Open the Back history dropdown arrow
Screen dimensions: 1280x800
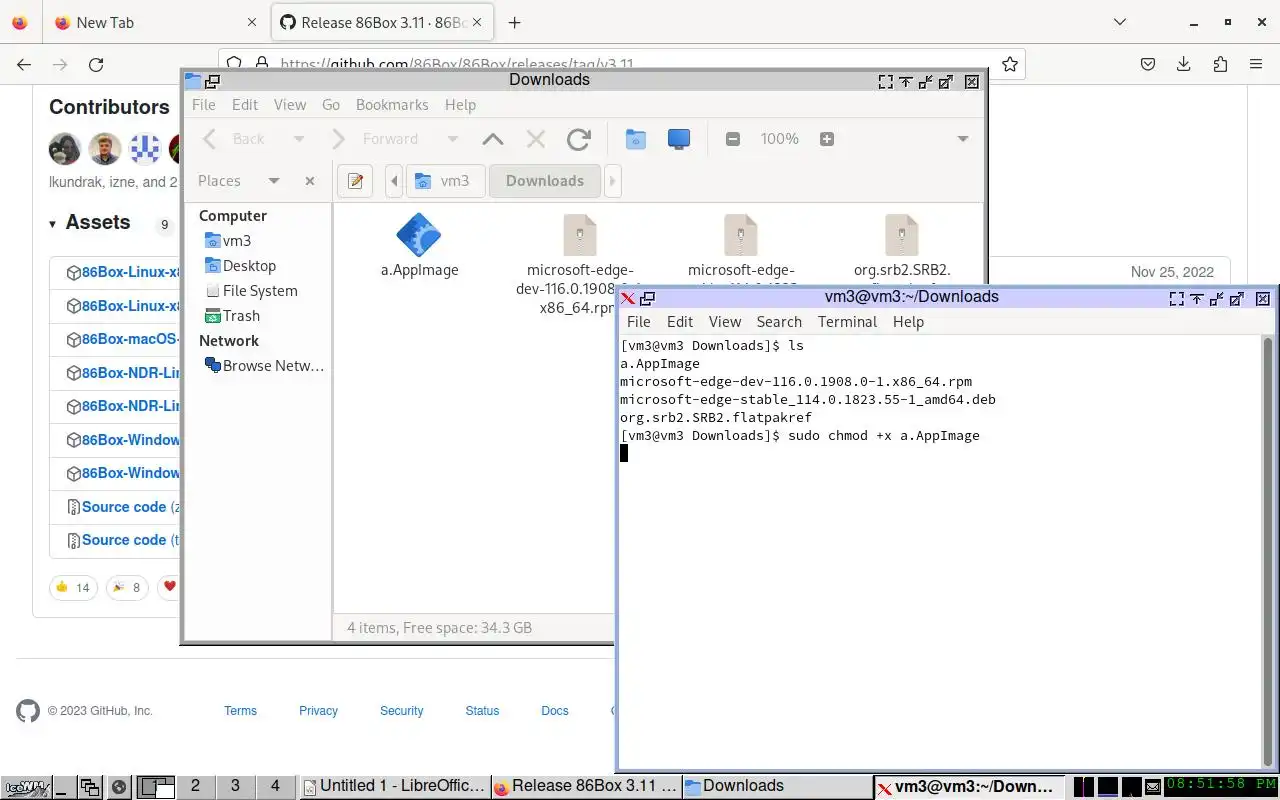click(298, 139)
